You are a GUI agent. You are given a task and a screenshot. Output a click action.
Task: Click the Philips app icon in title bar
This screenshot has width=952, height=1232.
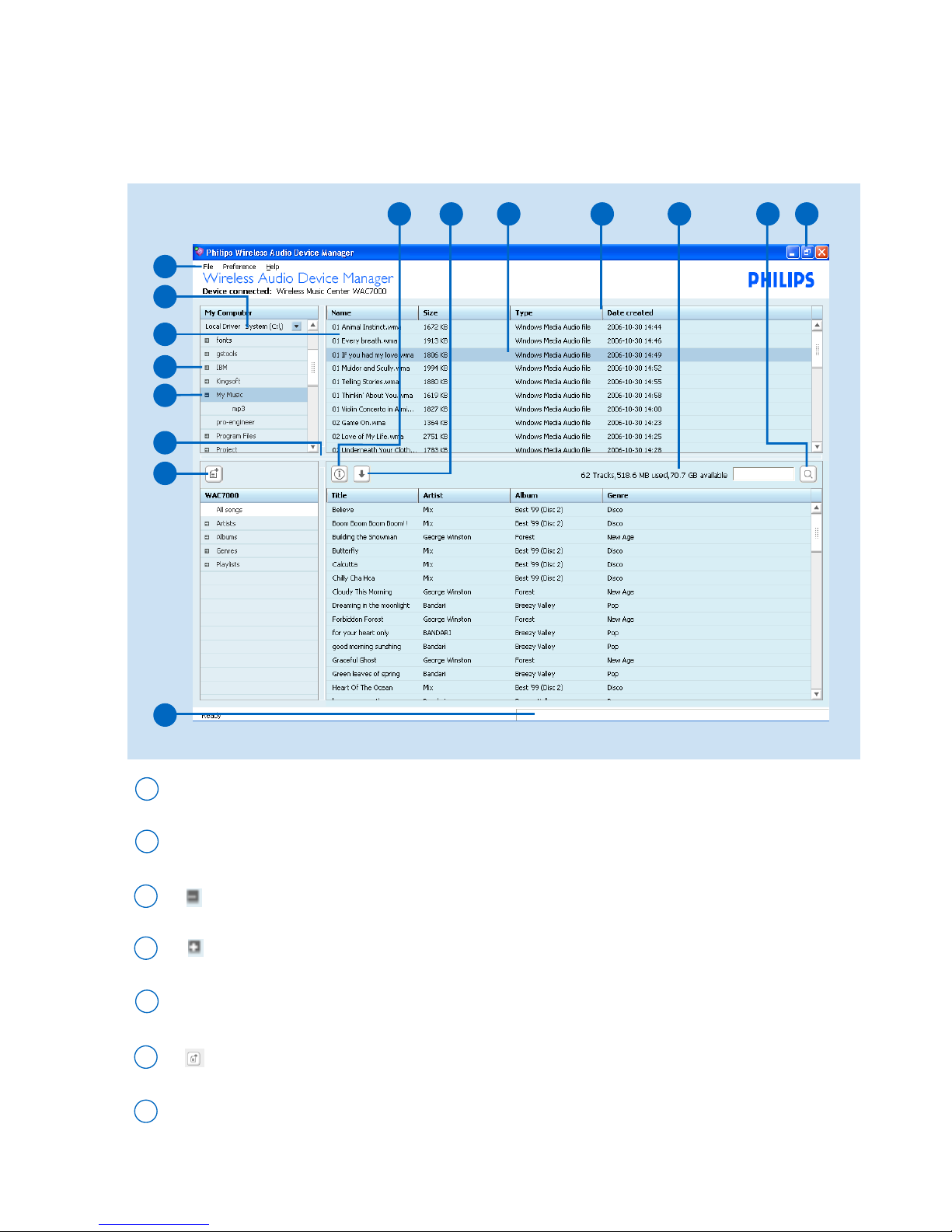click(199, 252)
